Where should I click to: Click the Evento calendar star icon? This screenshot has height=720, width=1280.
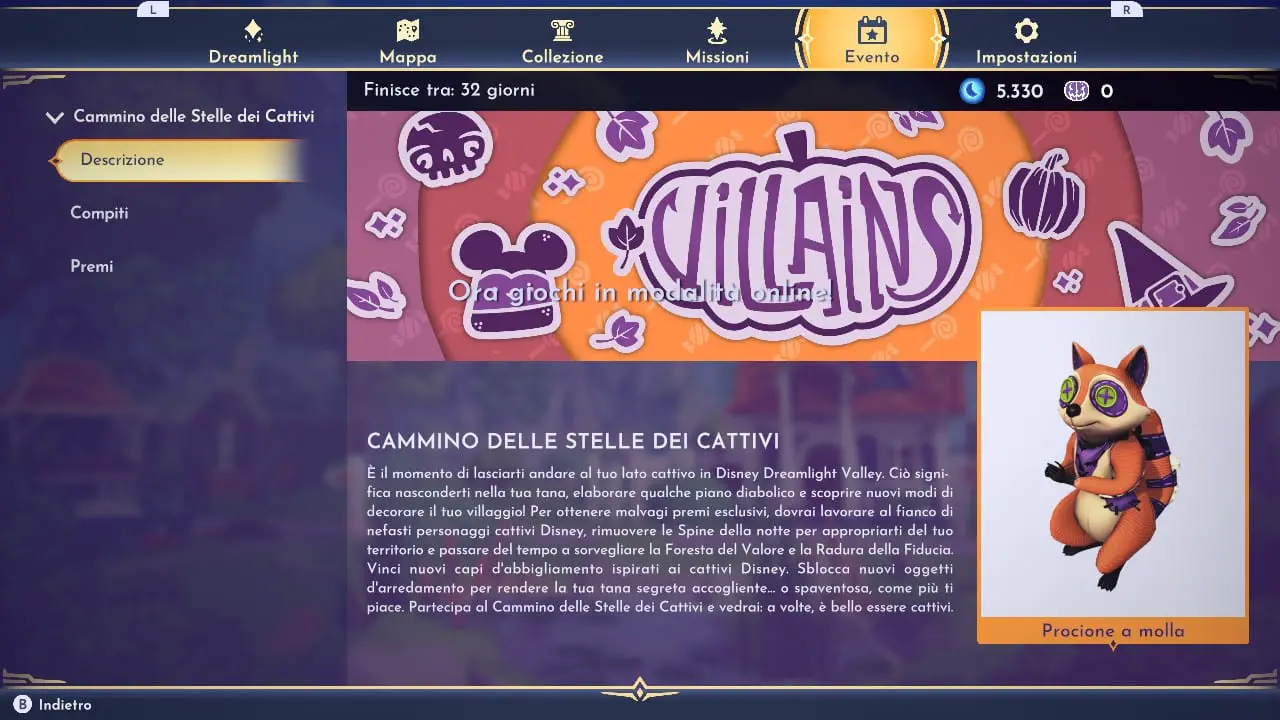(872, 30)
